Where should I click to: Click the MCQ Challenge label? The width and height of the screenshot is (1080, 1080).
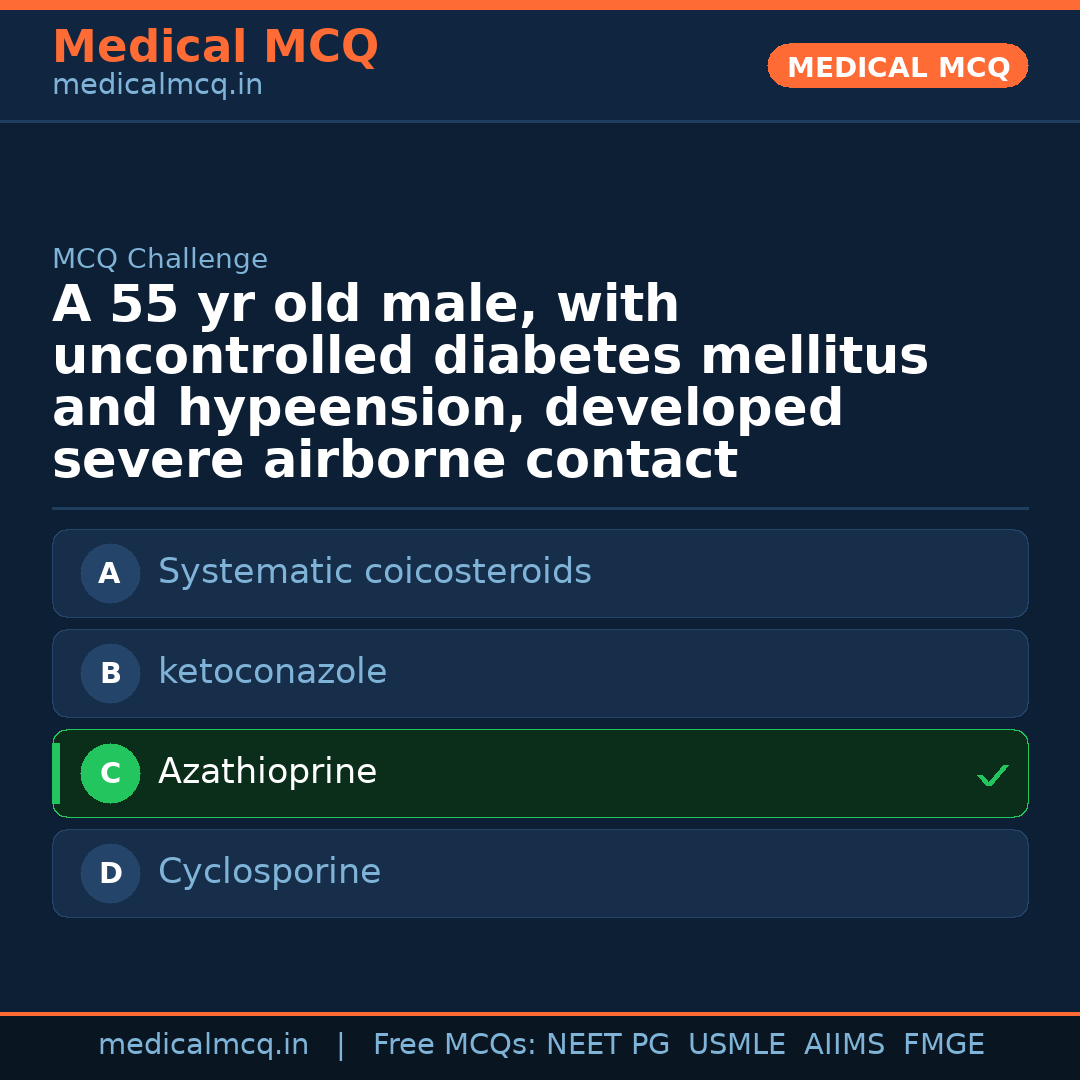160,260
